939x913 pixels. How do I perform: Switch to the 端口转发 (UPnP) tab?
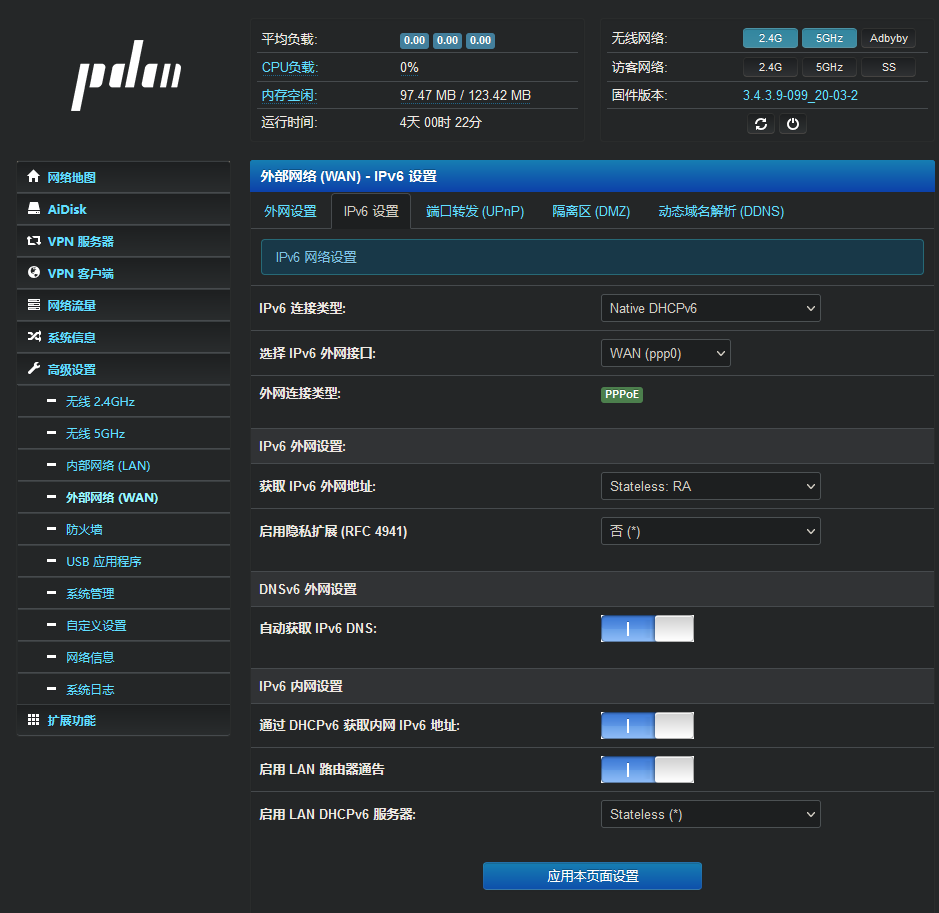(475, 211)
